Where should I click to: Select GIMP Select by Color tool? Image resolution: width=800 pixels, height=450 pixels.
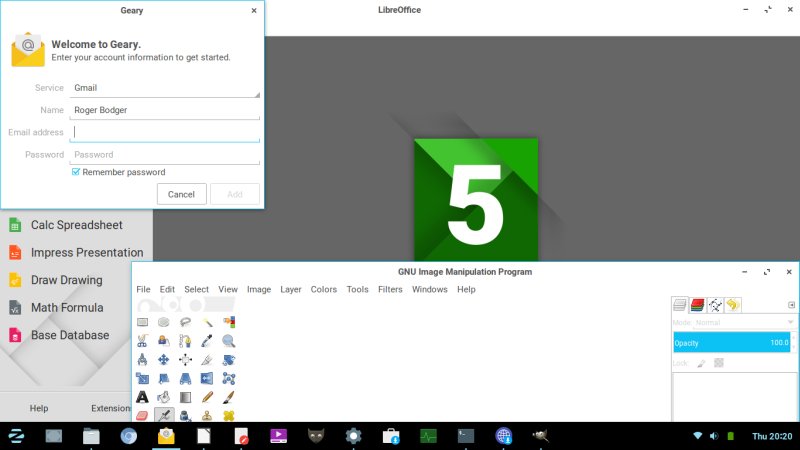[x=229, y=322]
